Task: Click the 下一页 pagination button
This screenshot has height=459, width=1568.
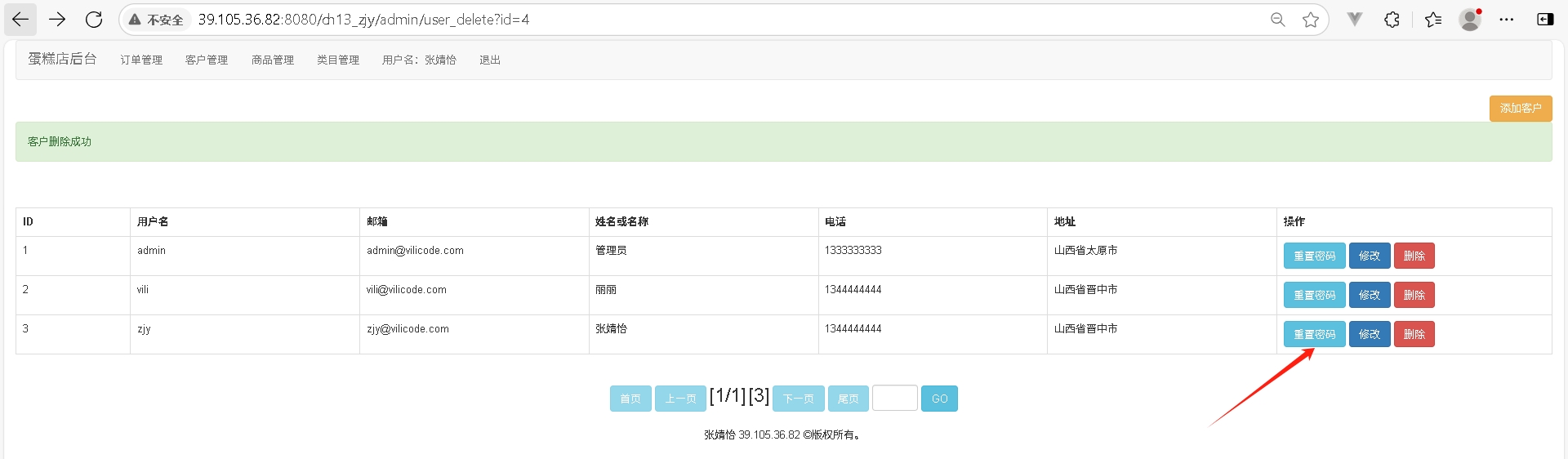Action: pyautogui.click(x=798, y=399)
